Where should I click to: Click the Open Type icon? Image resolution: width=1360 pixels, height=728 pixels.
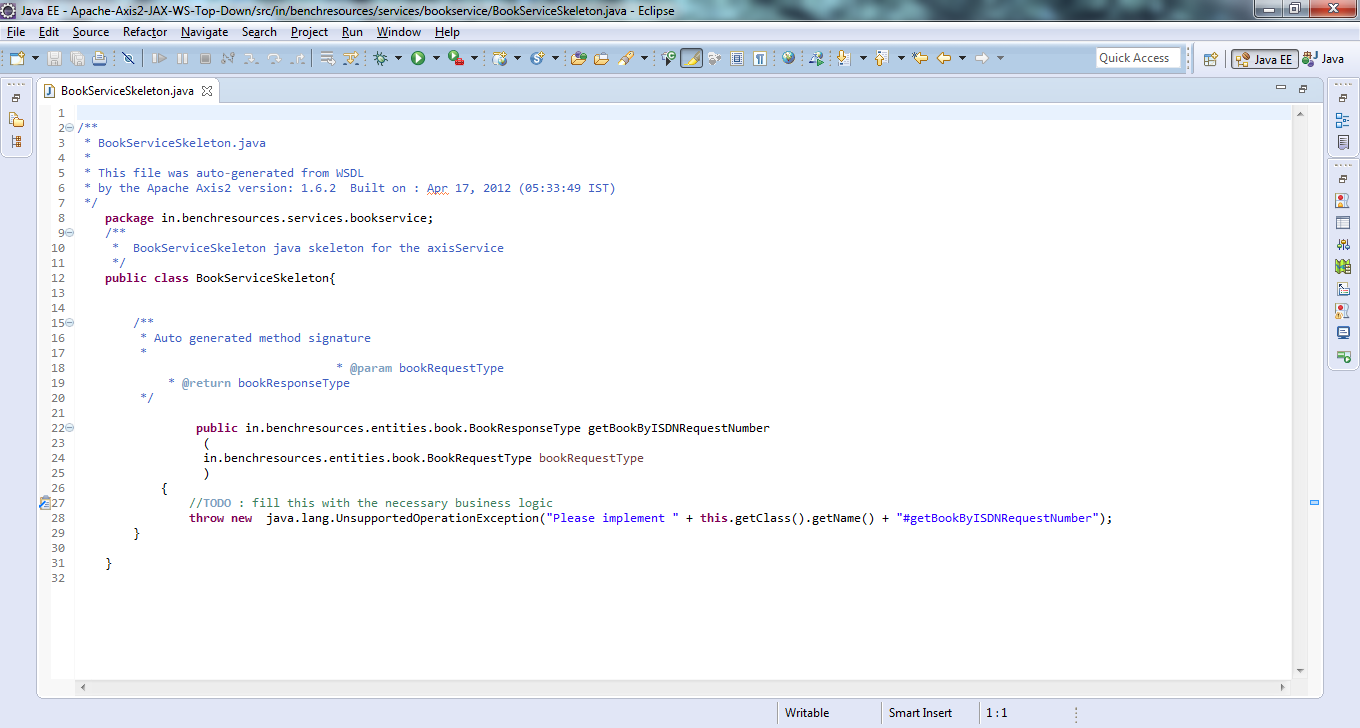pos(578,58)
